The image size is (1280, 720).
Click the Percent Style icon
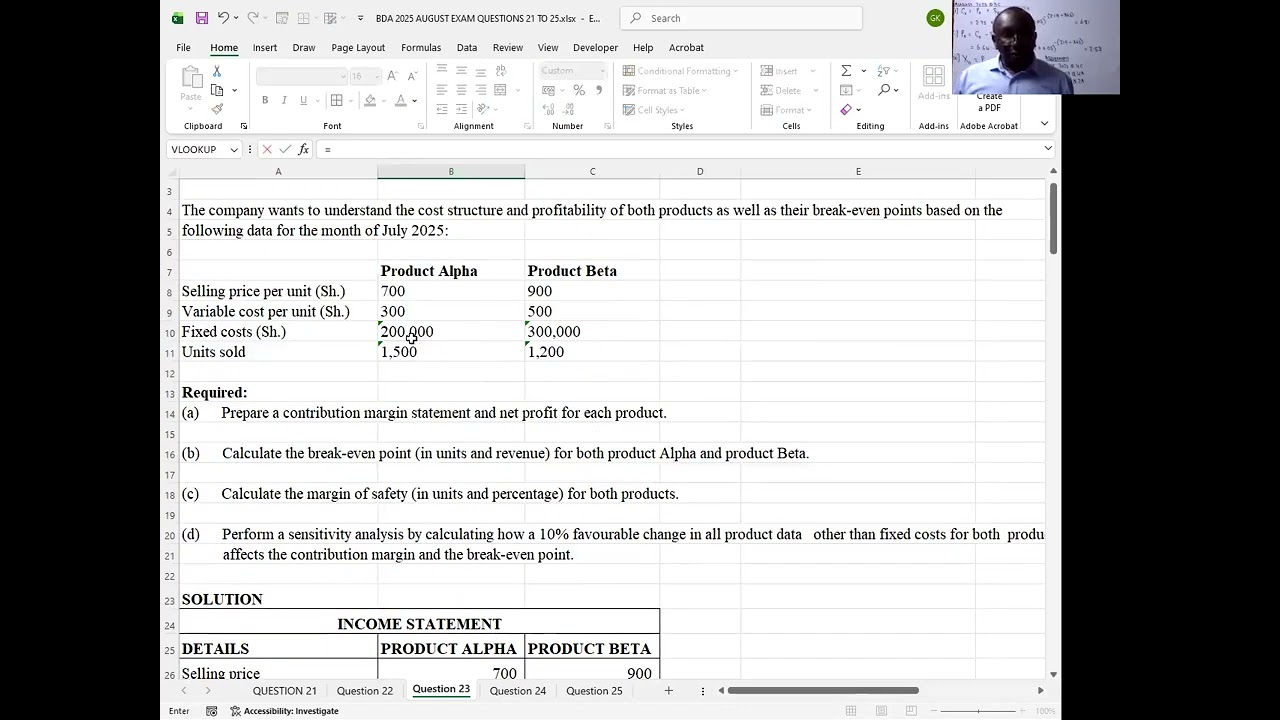click(579, 90)
